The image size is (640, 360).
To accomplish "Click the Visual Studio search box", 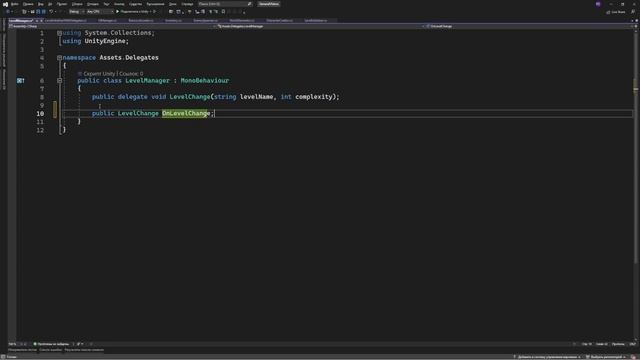I will (225, 4).
